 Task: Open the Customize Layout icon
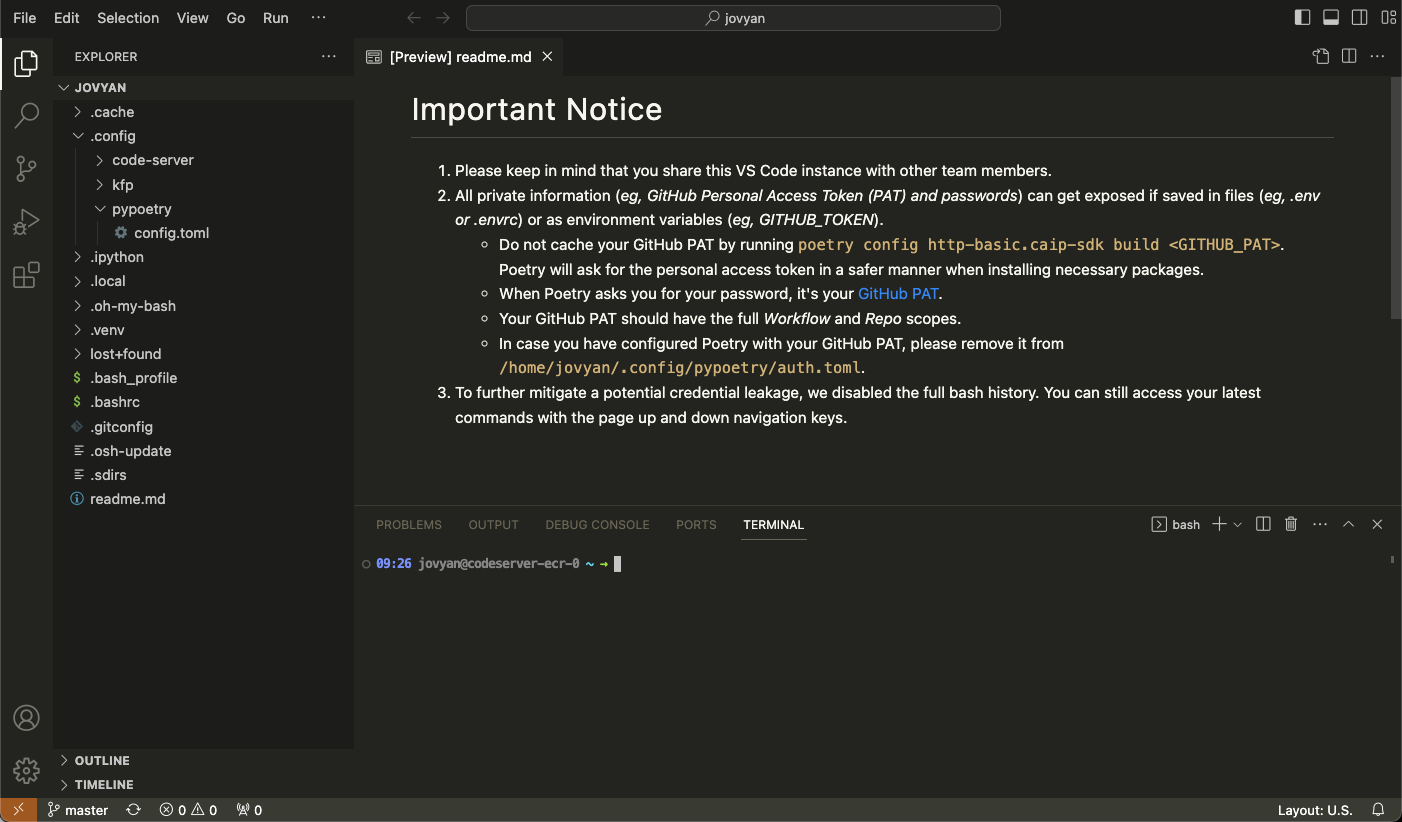pyautogui.click(x=1389, y=18)
